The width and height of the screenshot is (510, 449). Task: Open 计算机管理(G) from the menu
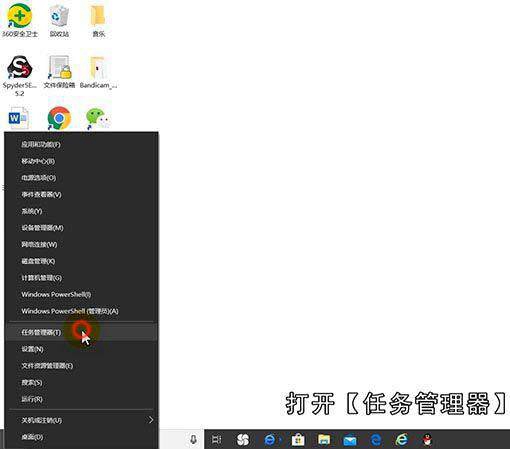pos(81,278)
